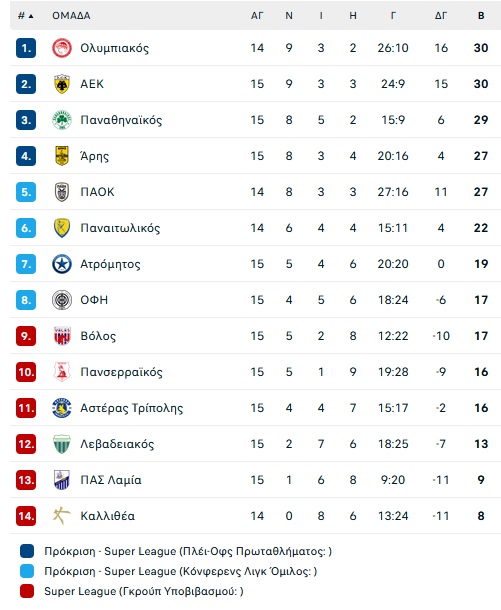Select the Kallithea team logo
Viewport: 501px width, 610px height.
[x=62, y=516]
